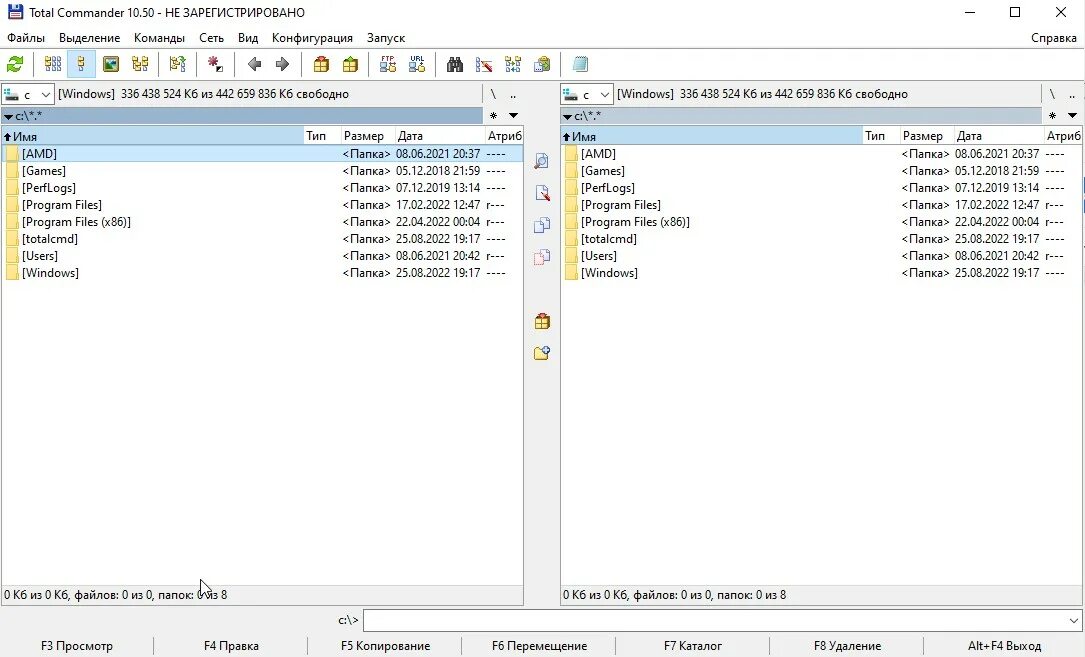Click the unpack files toolbar icon
Image resolution: width=1085 pixels, height=657 pixels.
click(350, 64)
